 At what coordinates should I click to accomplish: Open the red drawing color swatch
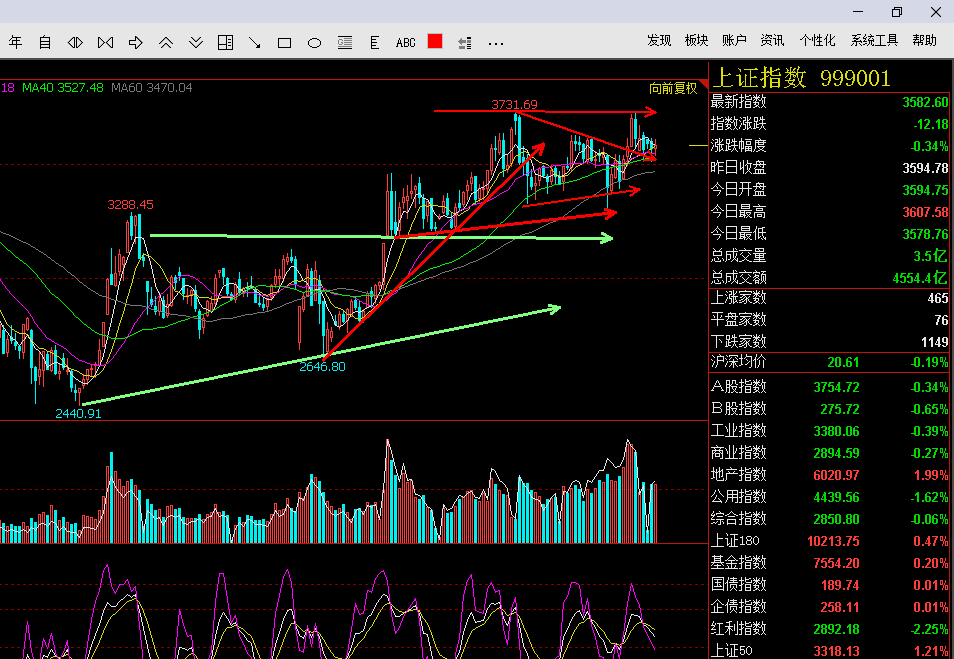435,41
